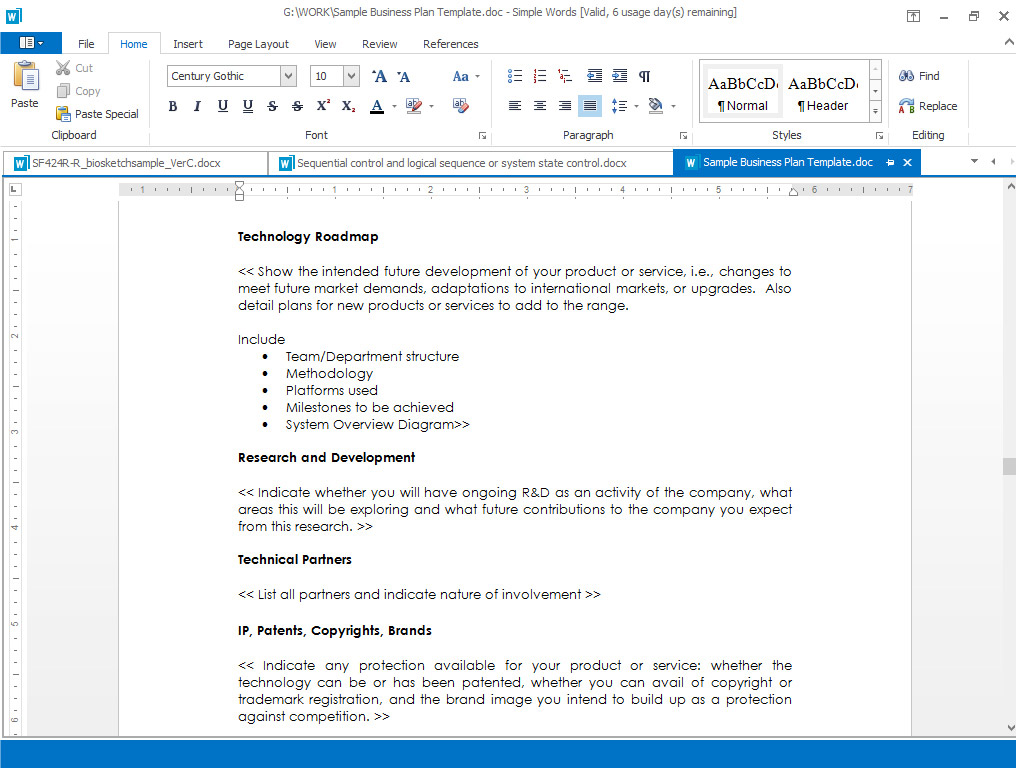The width and height of the screenshot is (1016, 768).
Task: Open the font color dropdown arrow
Action: pyautogui.click(x=394, y=106)
